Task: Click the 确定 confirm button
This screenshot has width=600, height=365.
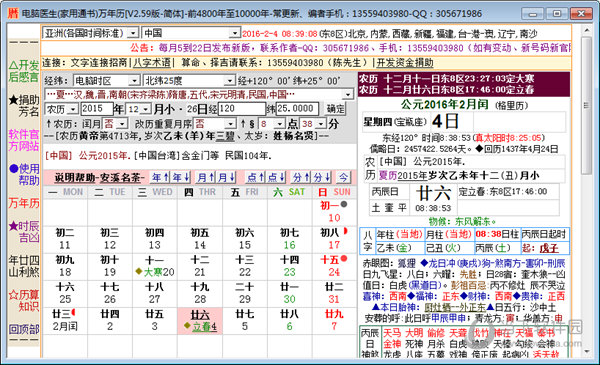Action: [335, 109]
